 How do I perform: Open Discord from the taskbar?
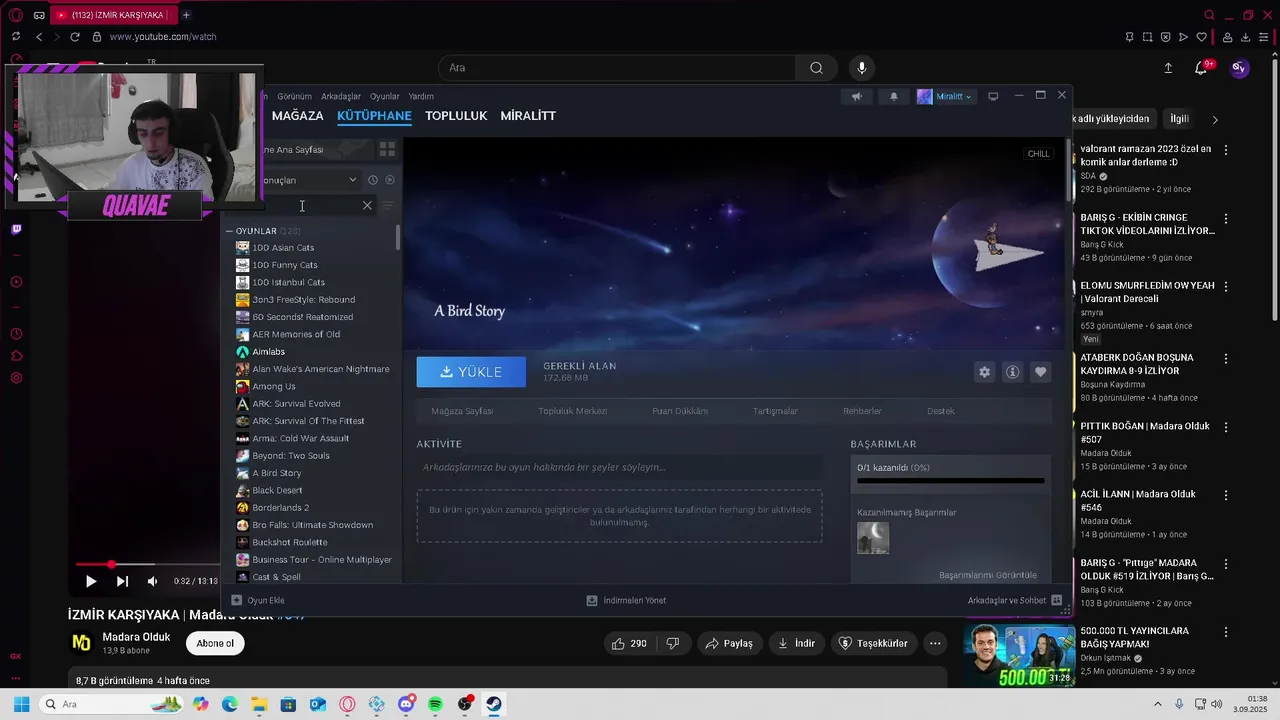(x=406, y=705)
